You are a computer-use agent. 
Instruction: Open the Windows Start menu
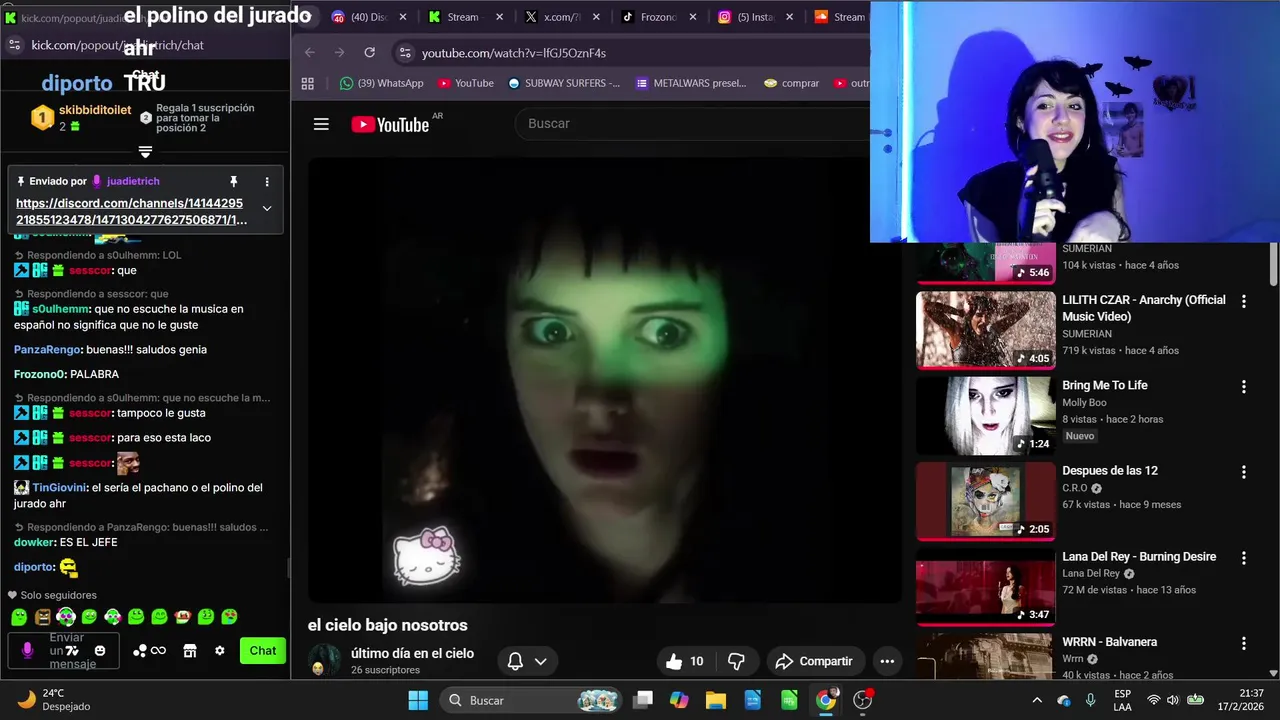click(x=418, y=700)
